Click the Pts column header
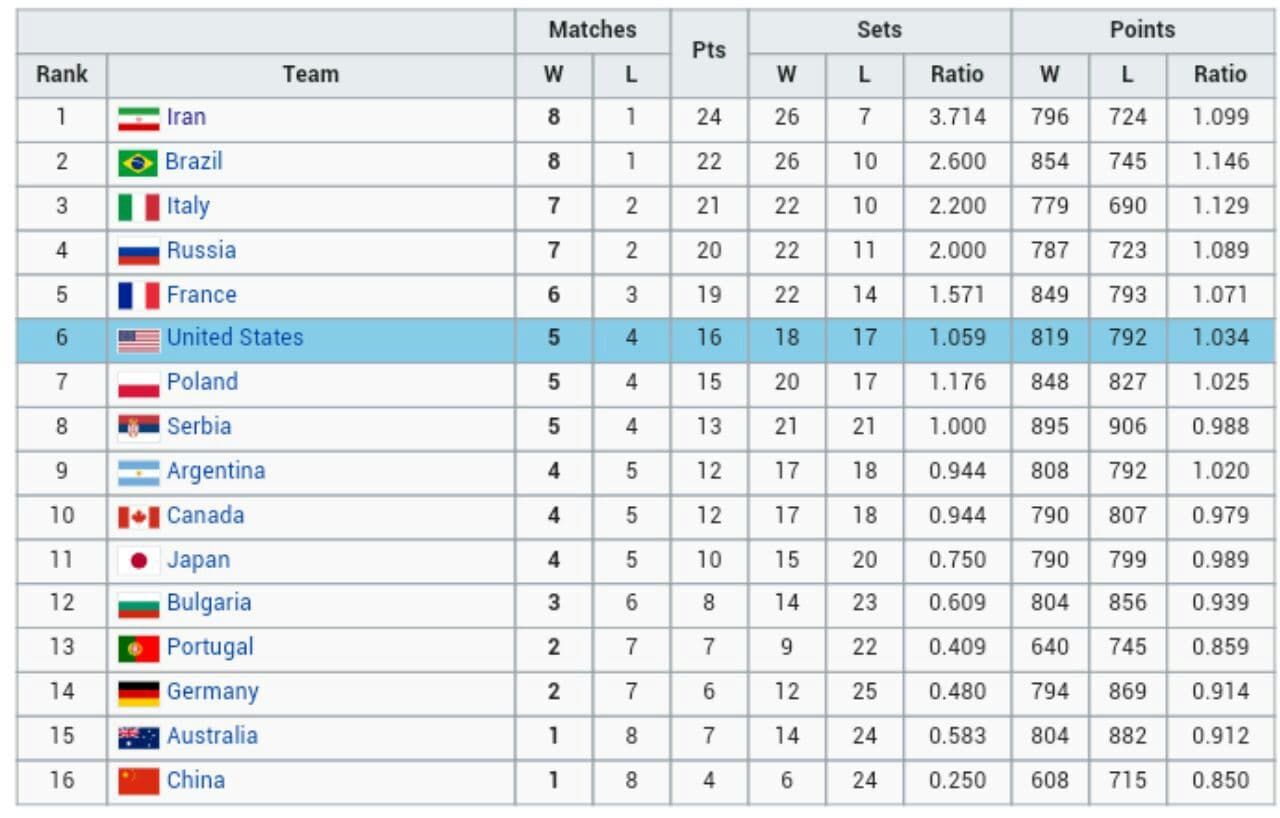 coord(709,53)
